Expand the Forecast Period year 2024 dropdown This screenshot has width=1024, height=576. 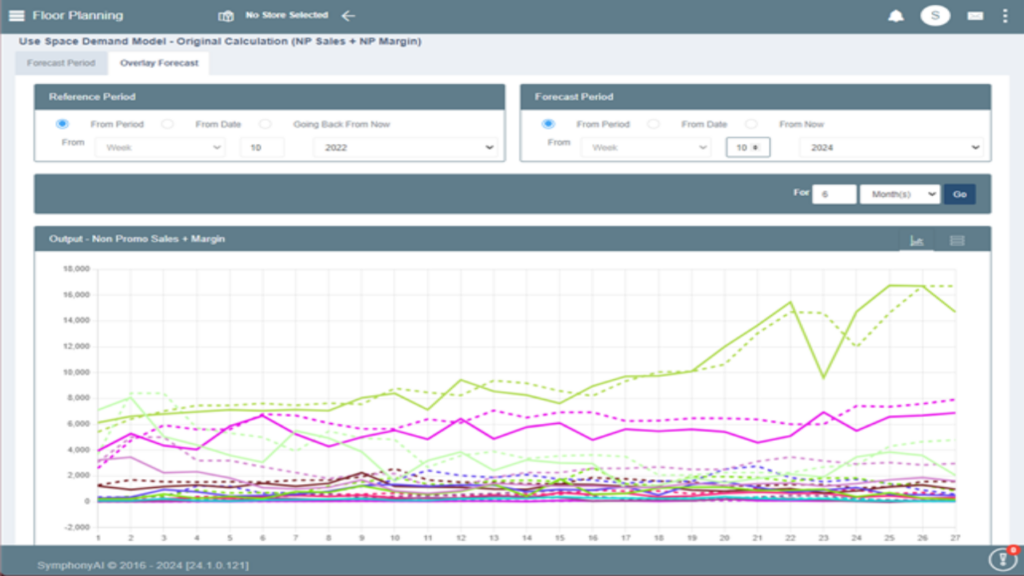891,148
